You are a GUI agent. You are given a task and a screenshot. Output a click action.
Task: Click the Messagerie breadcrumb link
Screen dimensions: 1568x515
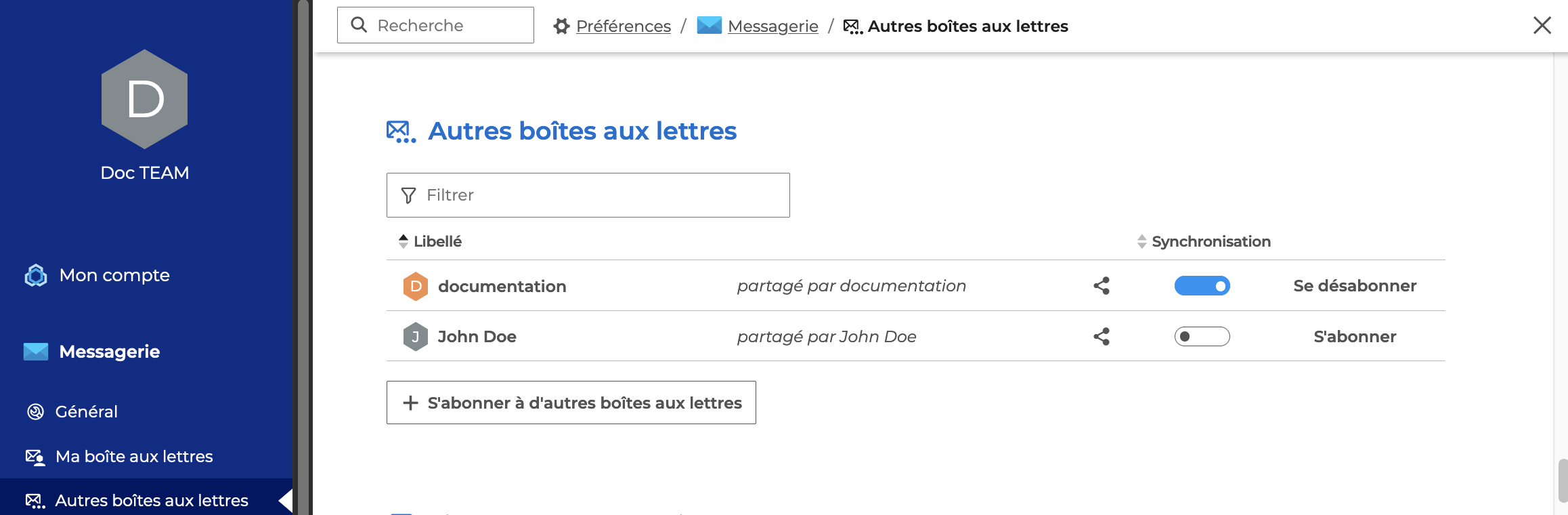click(x=772, y=26)
